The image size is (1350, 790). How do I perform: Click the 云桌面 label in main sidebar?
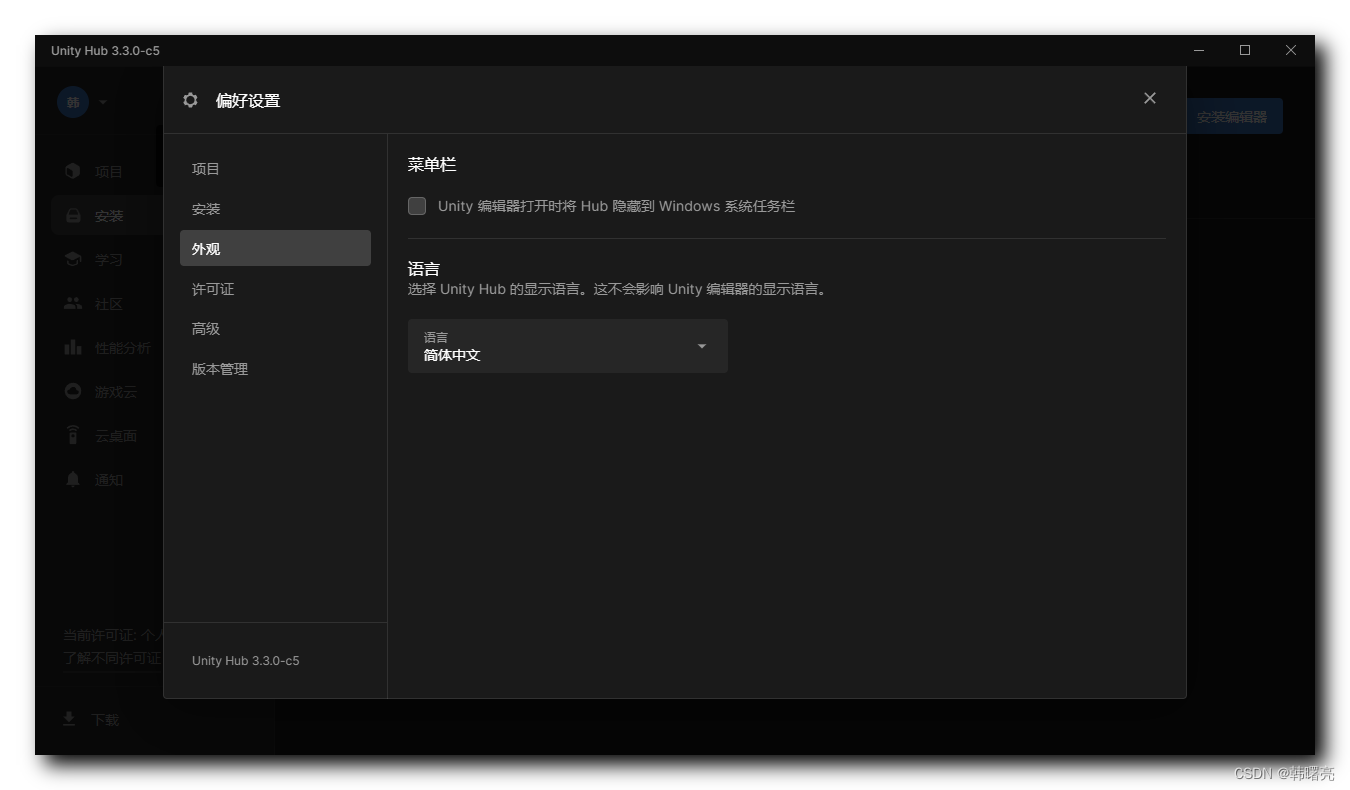pos(116,436)
